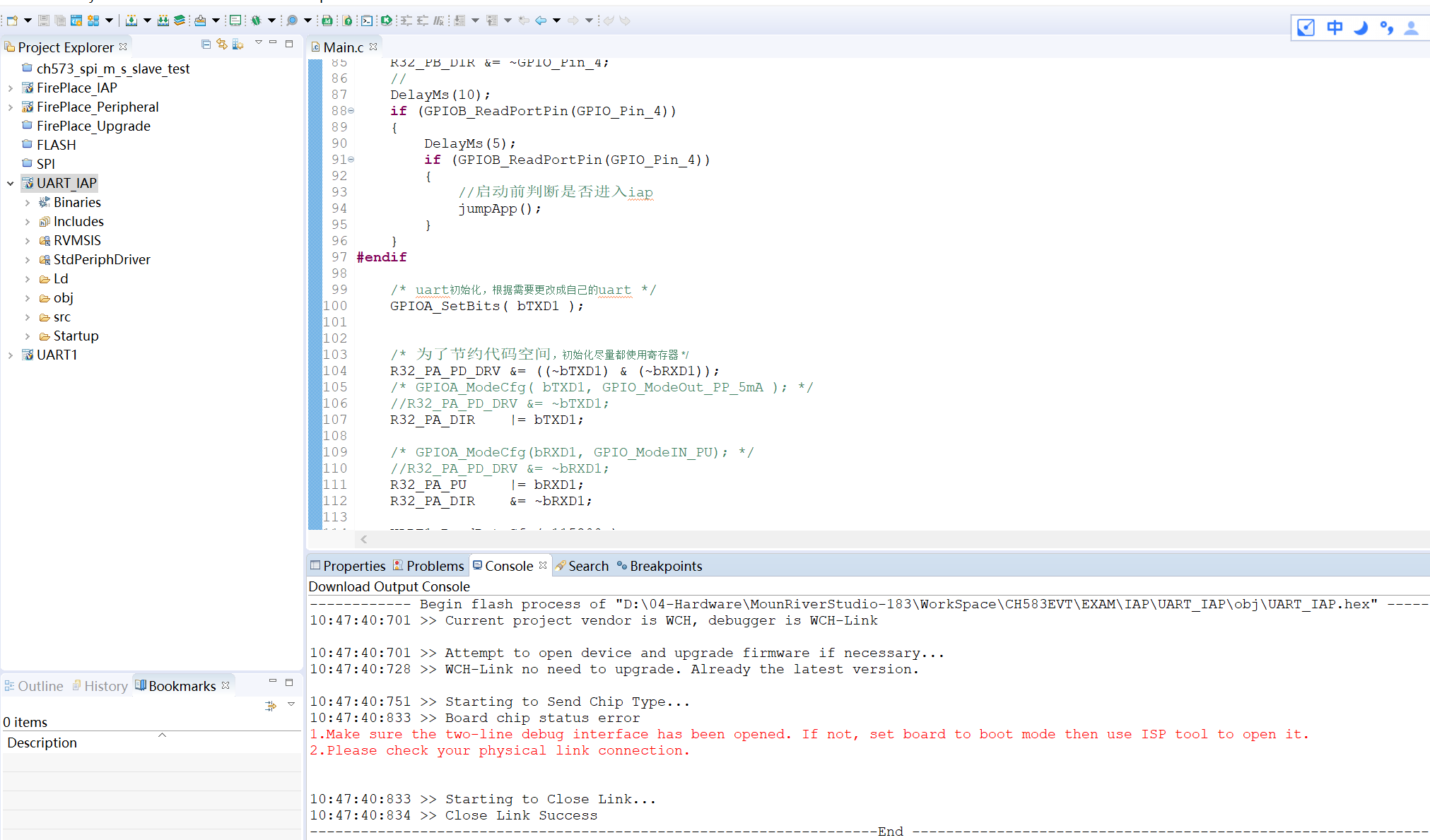The image size is (1430, 840).
Task: Close the Project Explorer tab
Action: pos(123,47)
